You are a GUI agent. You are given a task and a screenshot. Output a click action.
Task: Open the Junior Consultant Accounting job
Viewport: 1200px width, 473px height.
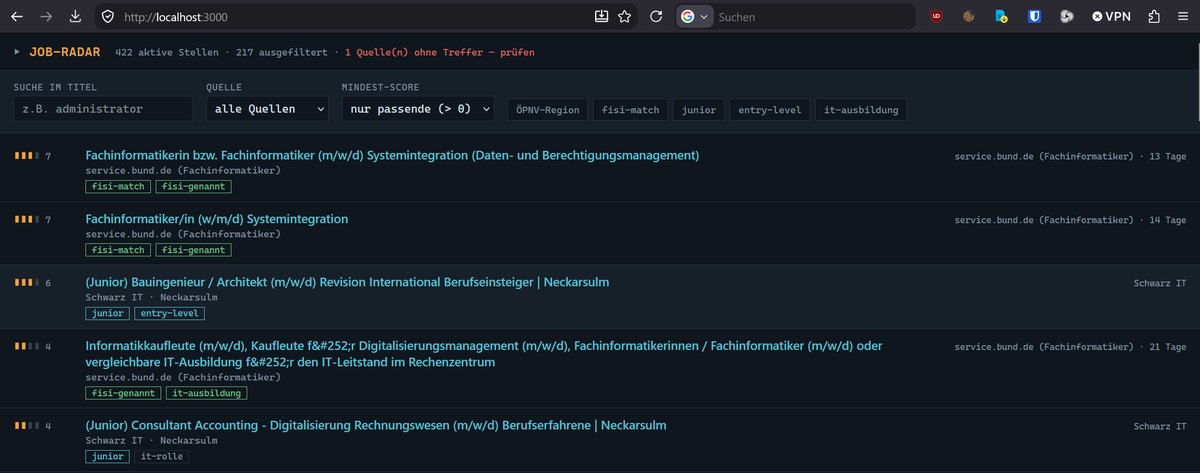click(x=376, y=425)
